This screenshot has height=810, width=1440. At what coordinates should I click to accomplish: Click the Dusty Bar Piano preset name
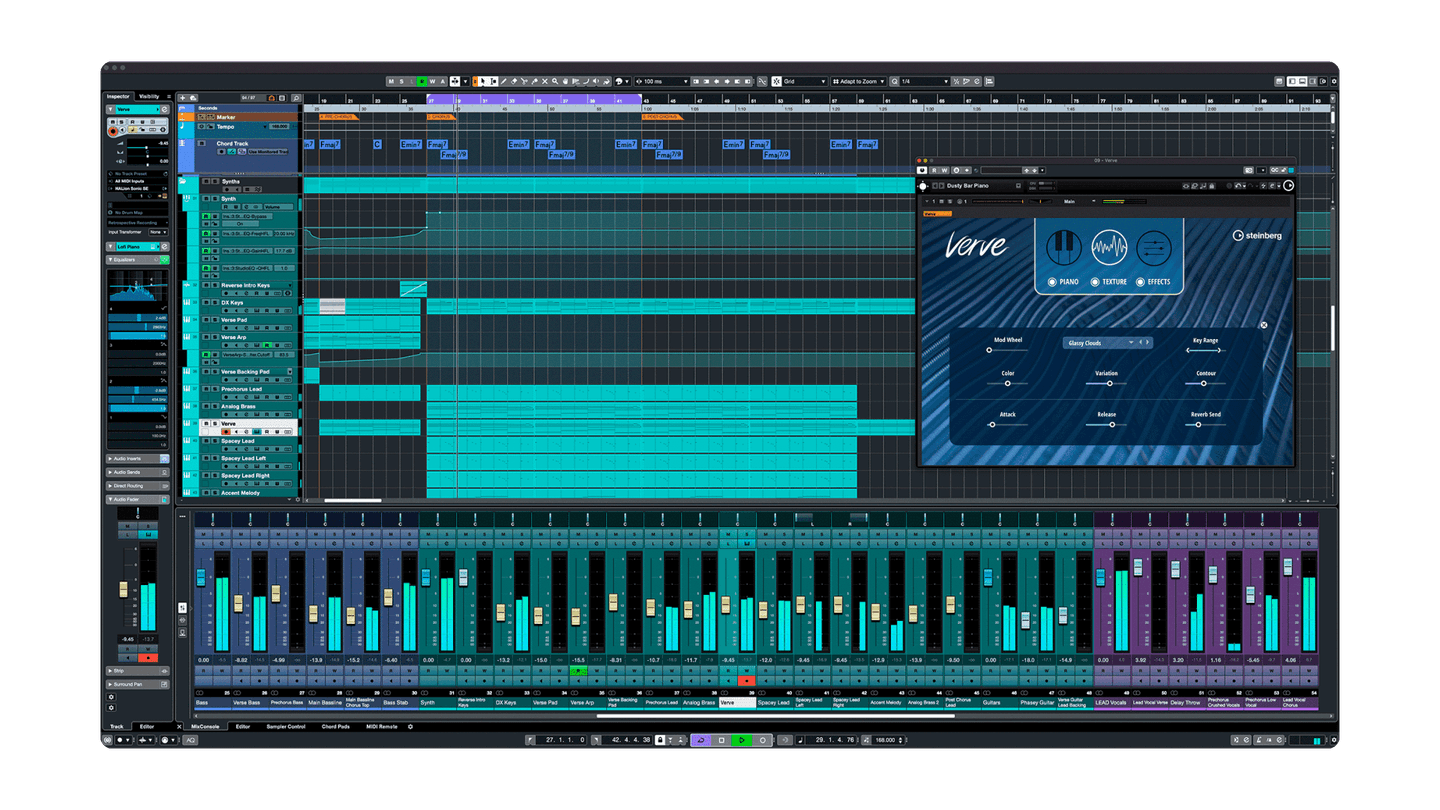click(x=968, y=186)
